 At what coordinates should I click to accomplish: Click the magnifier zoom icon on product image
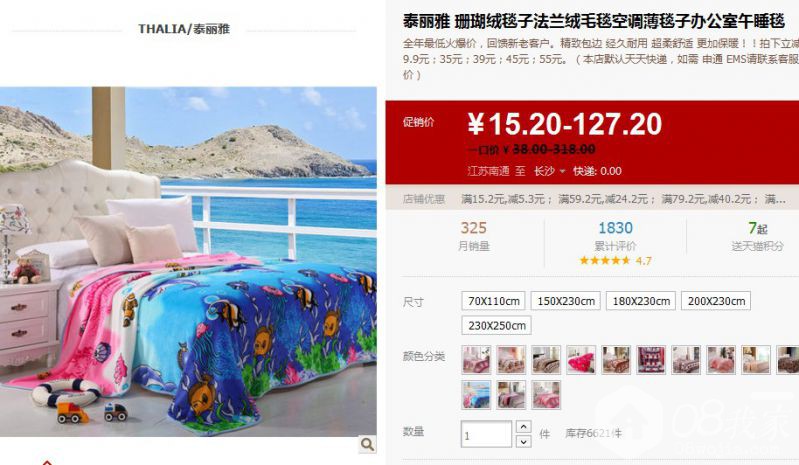point(367,444)
